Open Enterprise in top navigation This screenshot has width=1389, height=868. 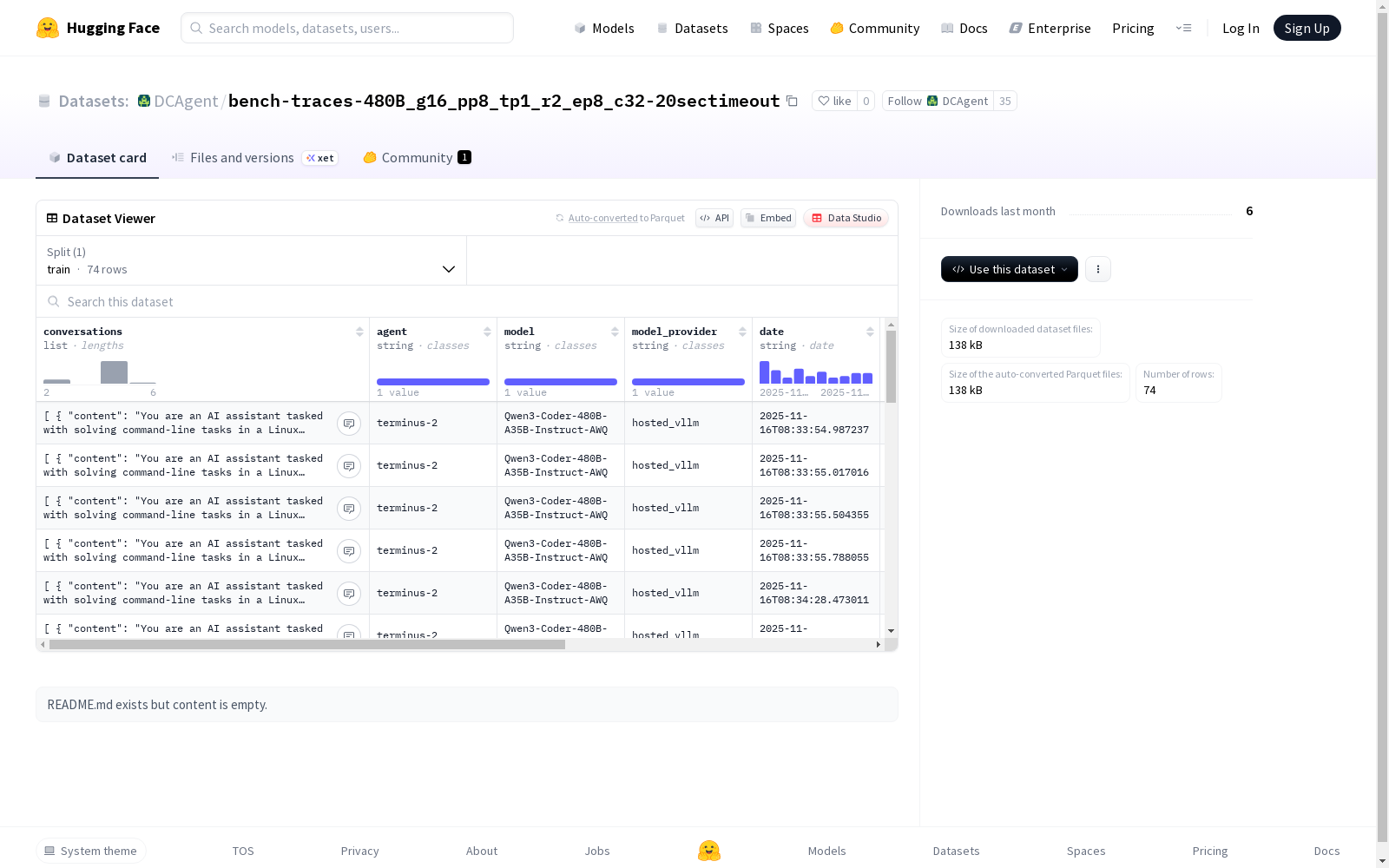(x=1050, y=28)
